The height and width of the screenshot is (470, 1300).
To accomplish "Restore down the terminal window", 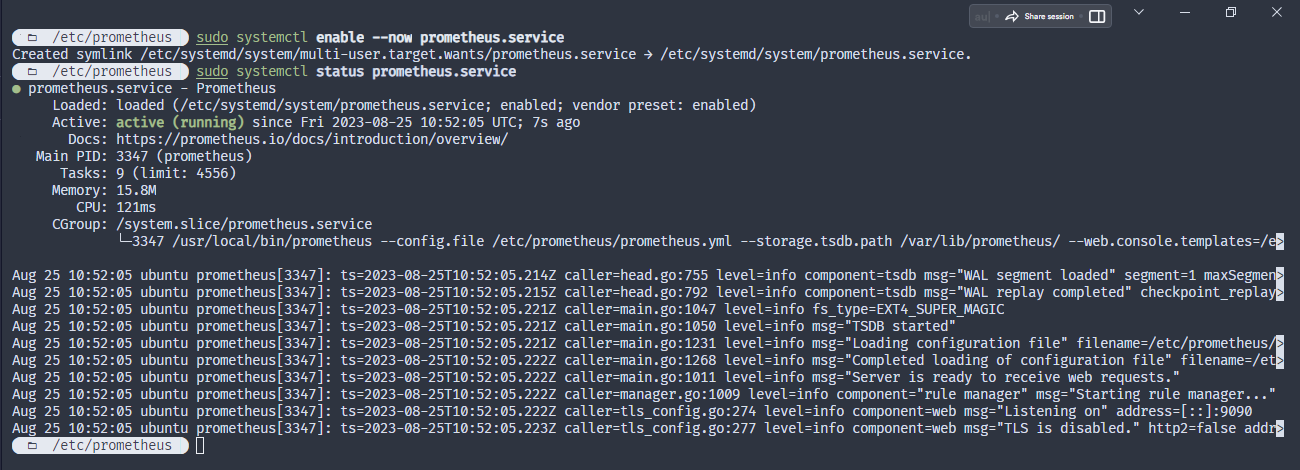I will point(1231,12).
